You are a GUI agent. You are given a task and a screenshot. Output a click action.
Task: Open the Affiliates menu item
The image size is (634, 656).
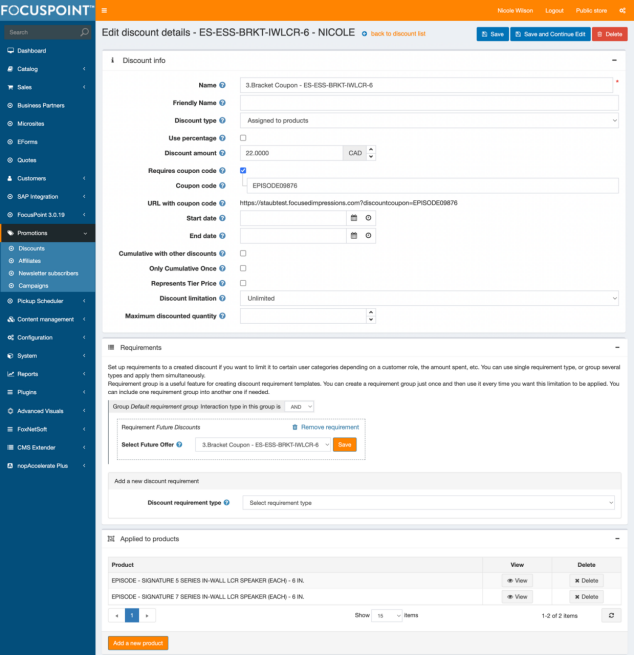pos(30,260)
